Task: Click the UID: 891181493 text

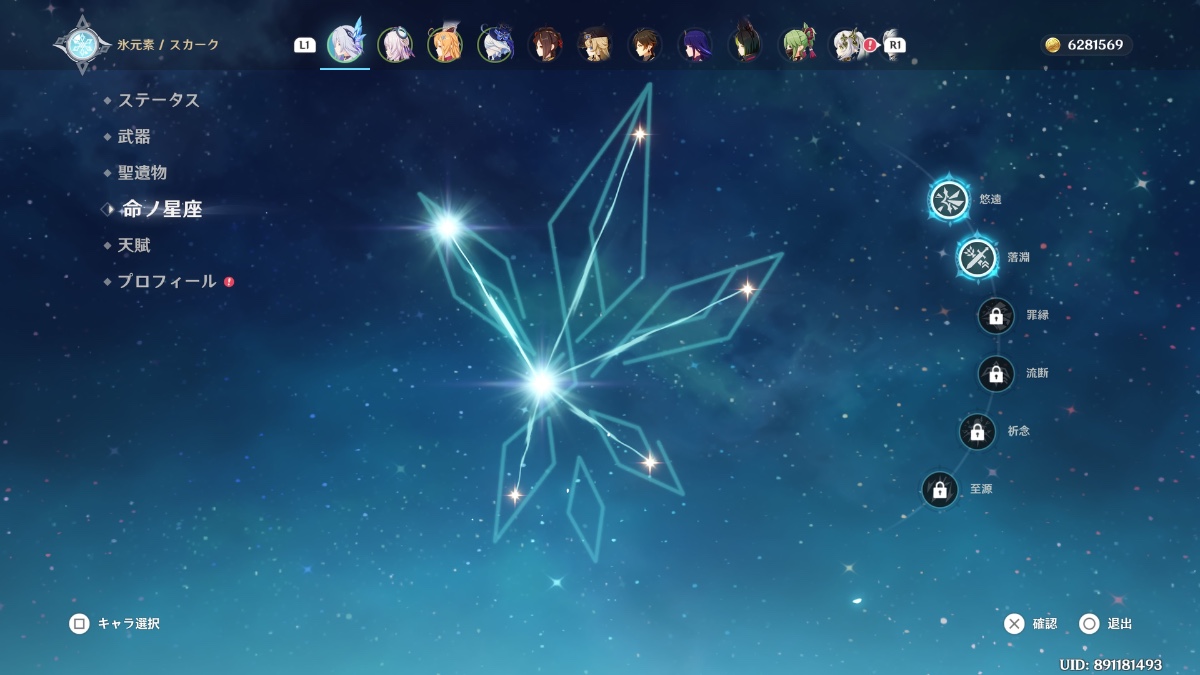Action: (x=1111, y=665)
